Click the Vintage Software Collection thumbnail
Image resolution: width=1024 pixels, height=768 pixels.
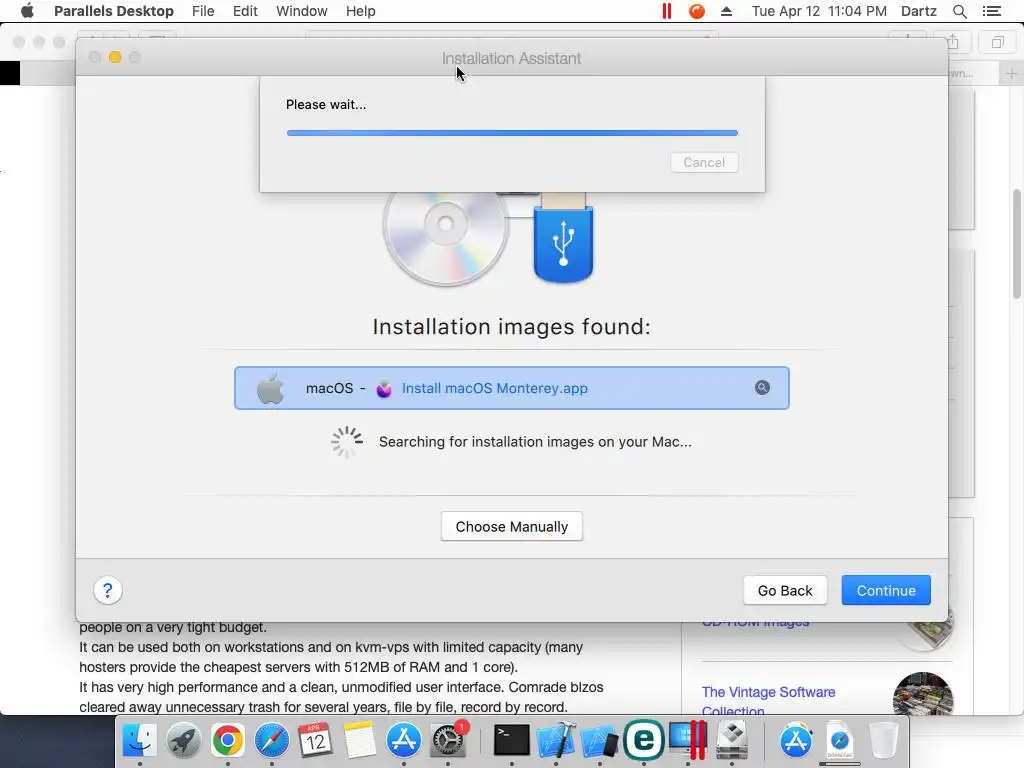923,694
